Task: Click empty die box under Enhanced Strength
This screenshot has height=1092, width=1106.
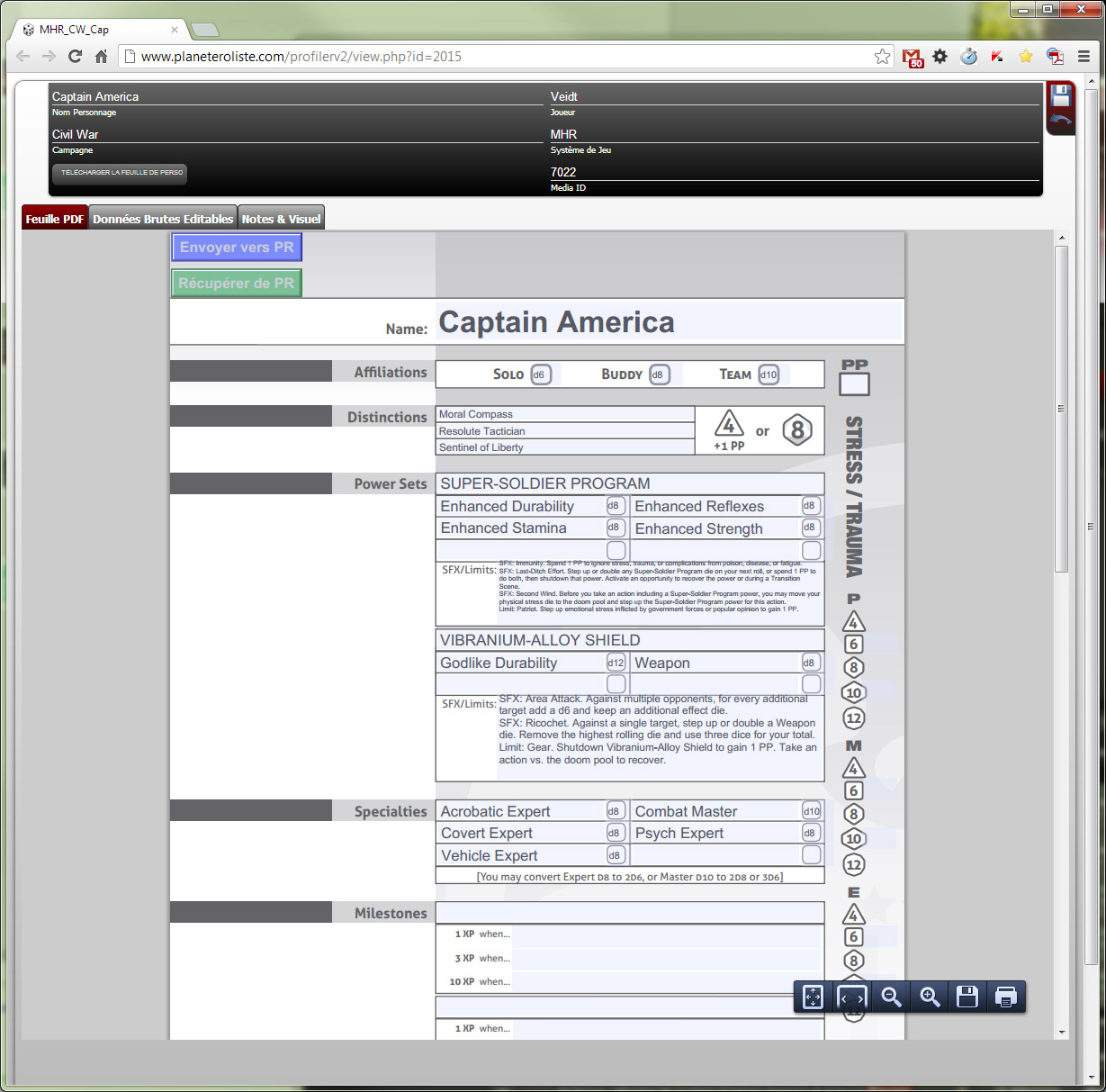Action: click(812, 550)
